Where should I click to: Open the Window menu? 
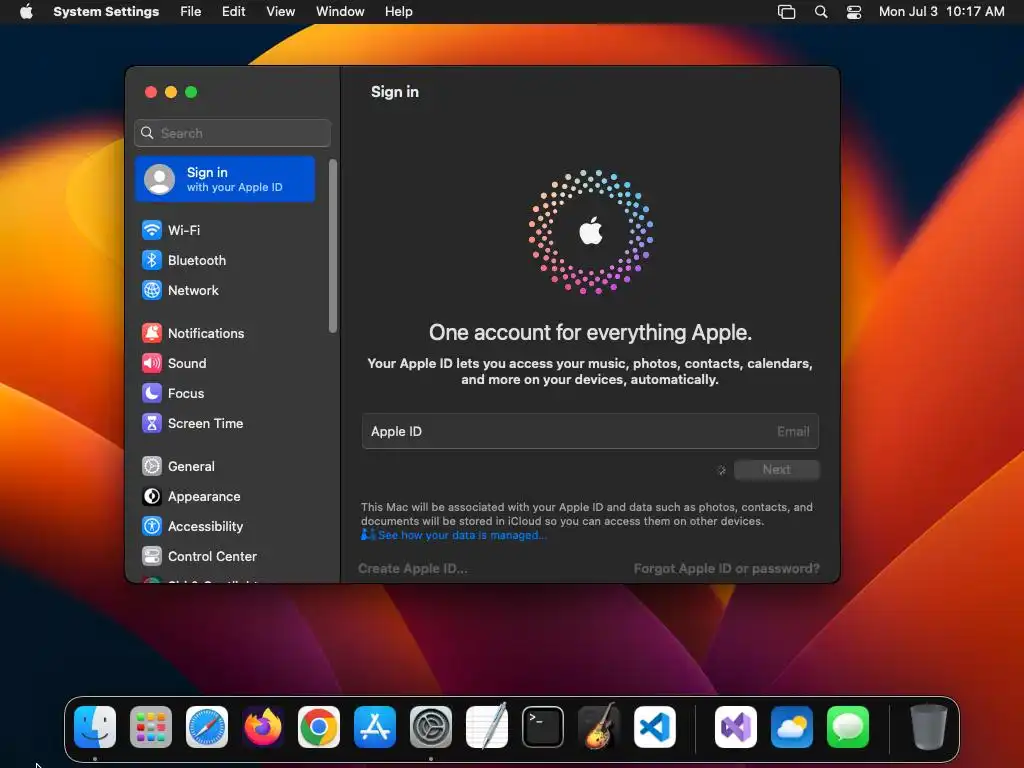(340, 12)
